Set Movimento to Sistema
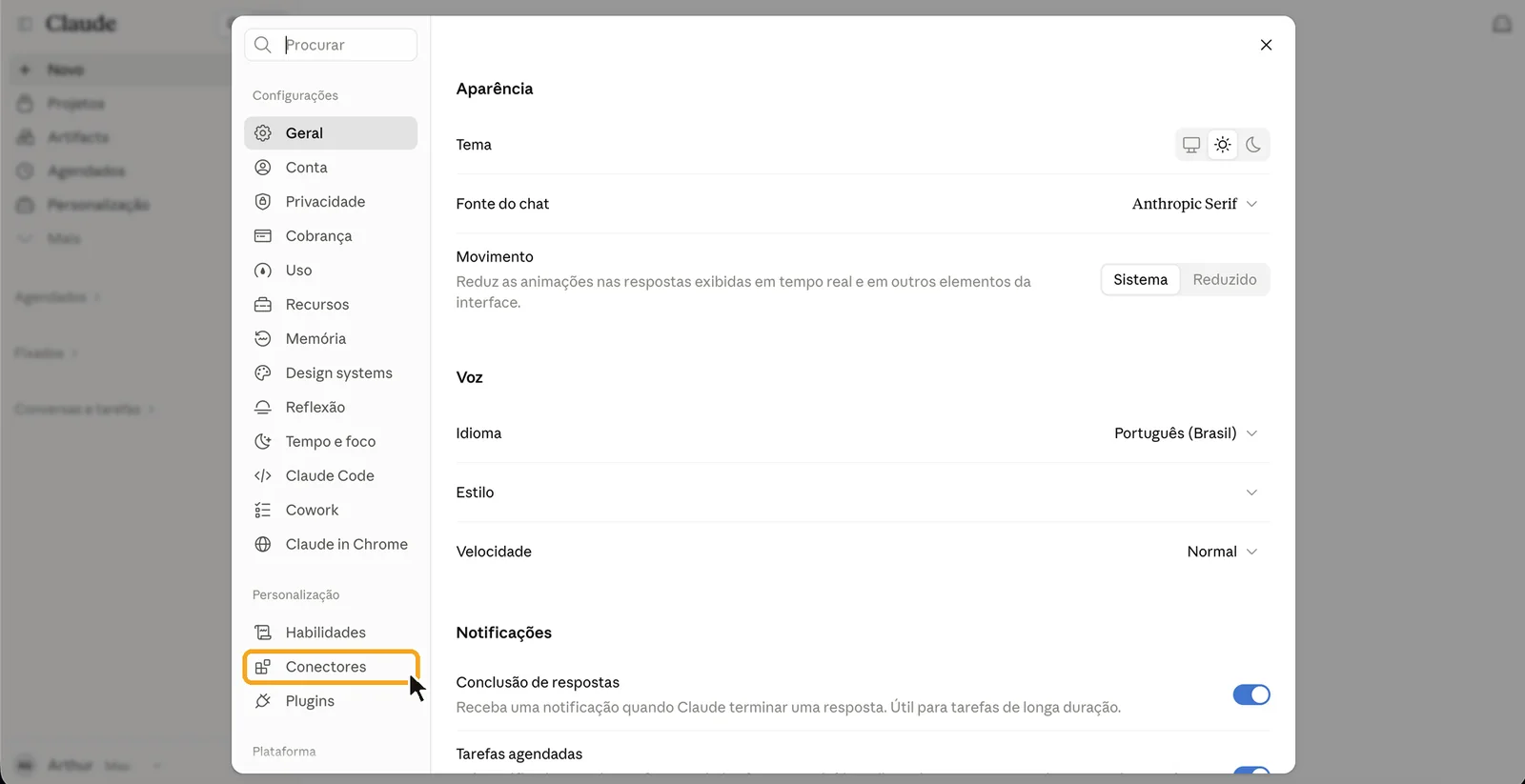The height and width of the screenshot is (784, 1525). click(x=1141, y=280)
